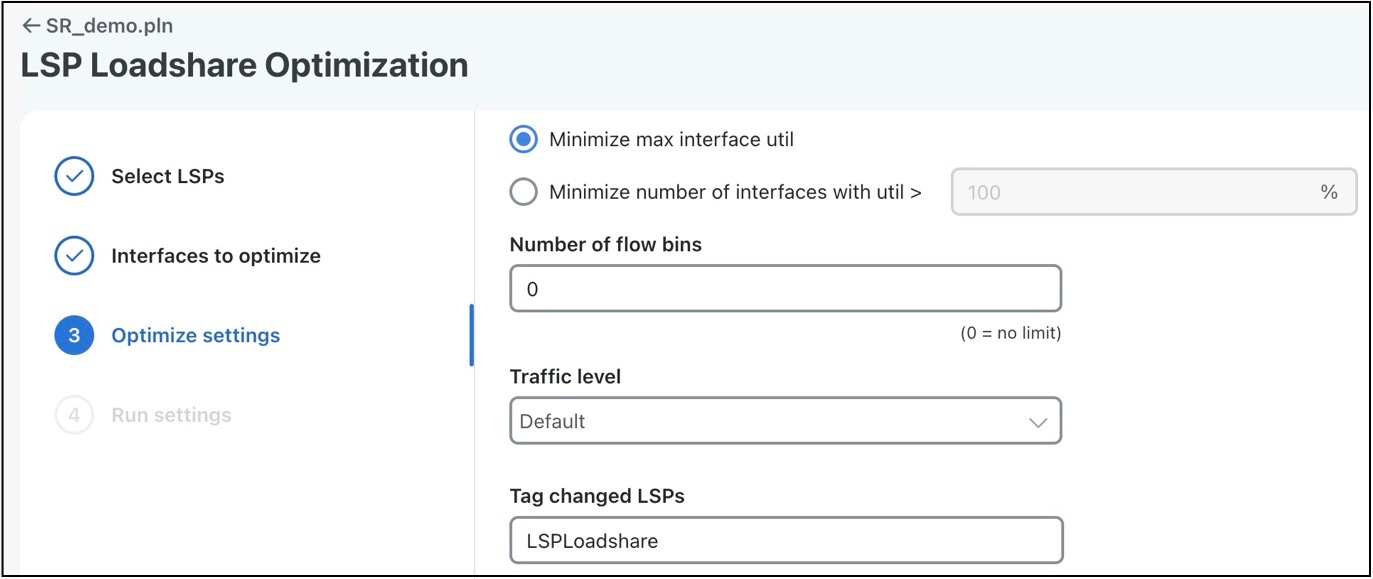Click the utilization percent threshold field showing 100

coord(1154,192)
